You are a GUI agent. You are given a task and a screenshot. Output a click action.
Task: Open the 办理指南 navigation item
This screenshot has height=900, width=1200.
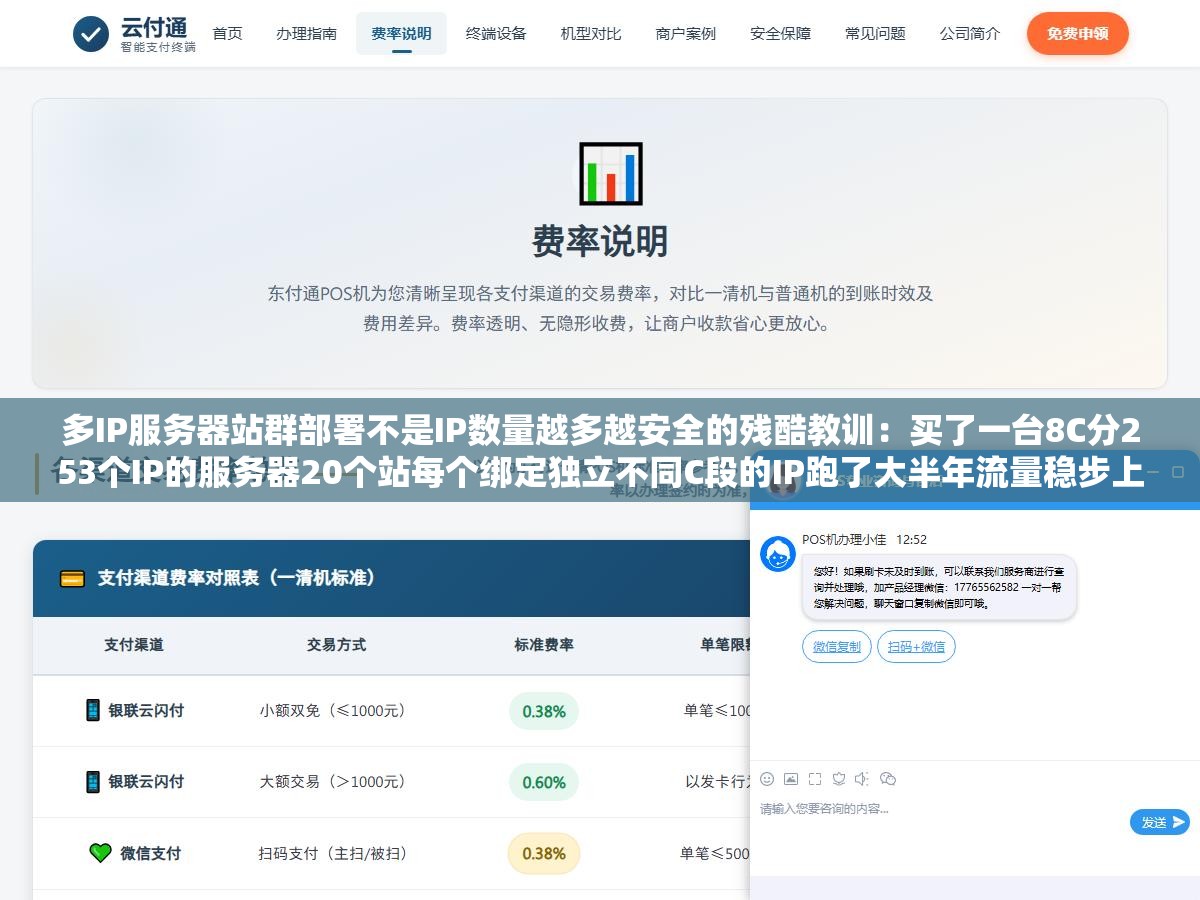(x=306, y=33)
